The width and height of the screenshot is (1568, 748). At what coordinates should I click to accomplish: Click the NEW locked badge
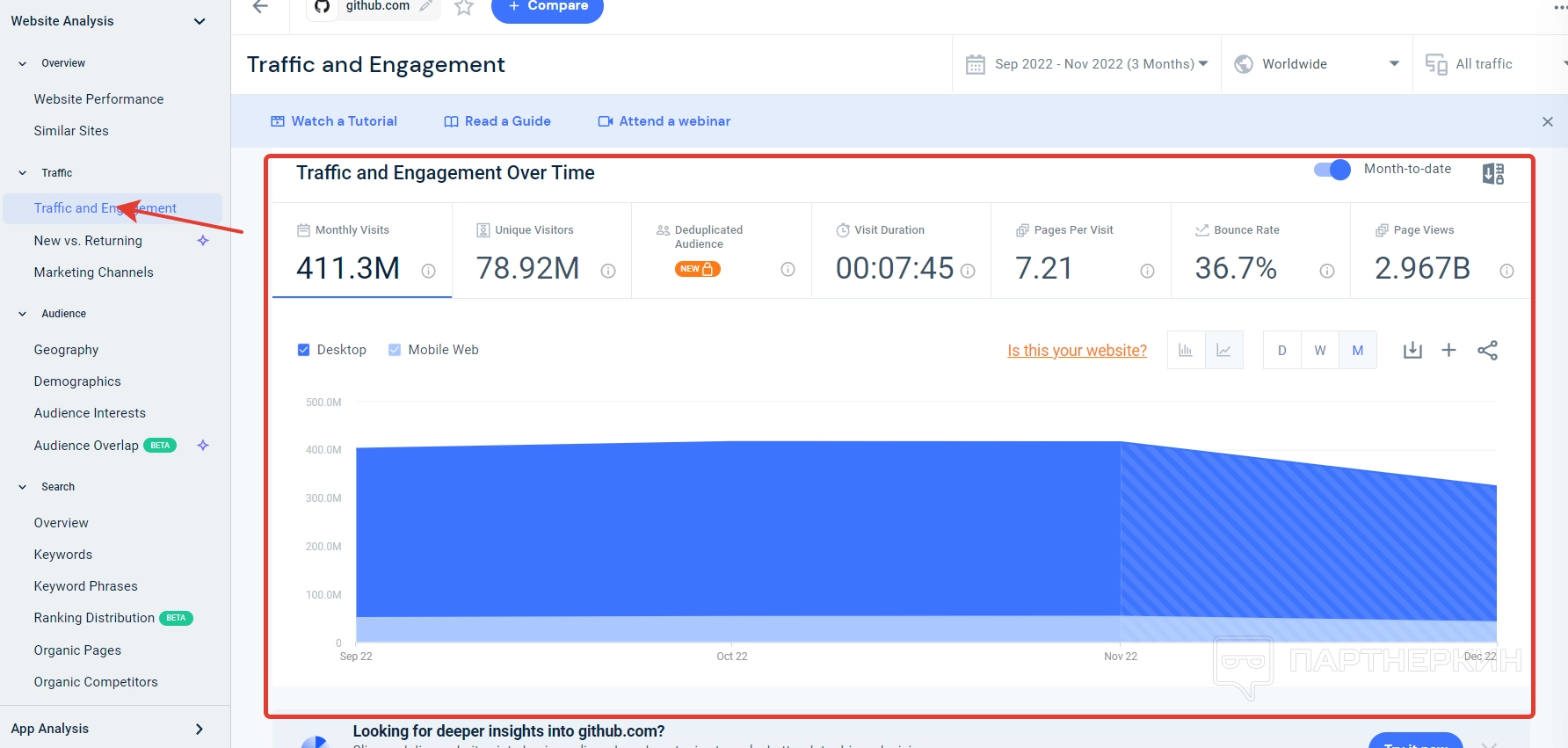tap(698, 269)
